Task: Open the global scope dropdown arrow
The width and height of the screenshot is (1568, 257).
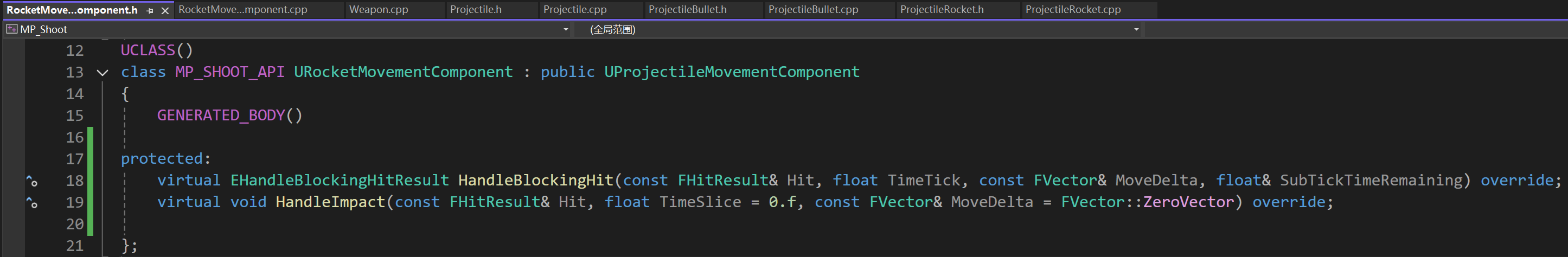Action: tap(1136, 29)
